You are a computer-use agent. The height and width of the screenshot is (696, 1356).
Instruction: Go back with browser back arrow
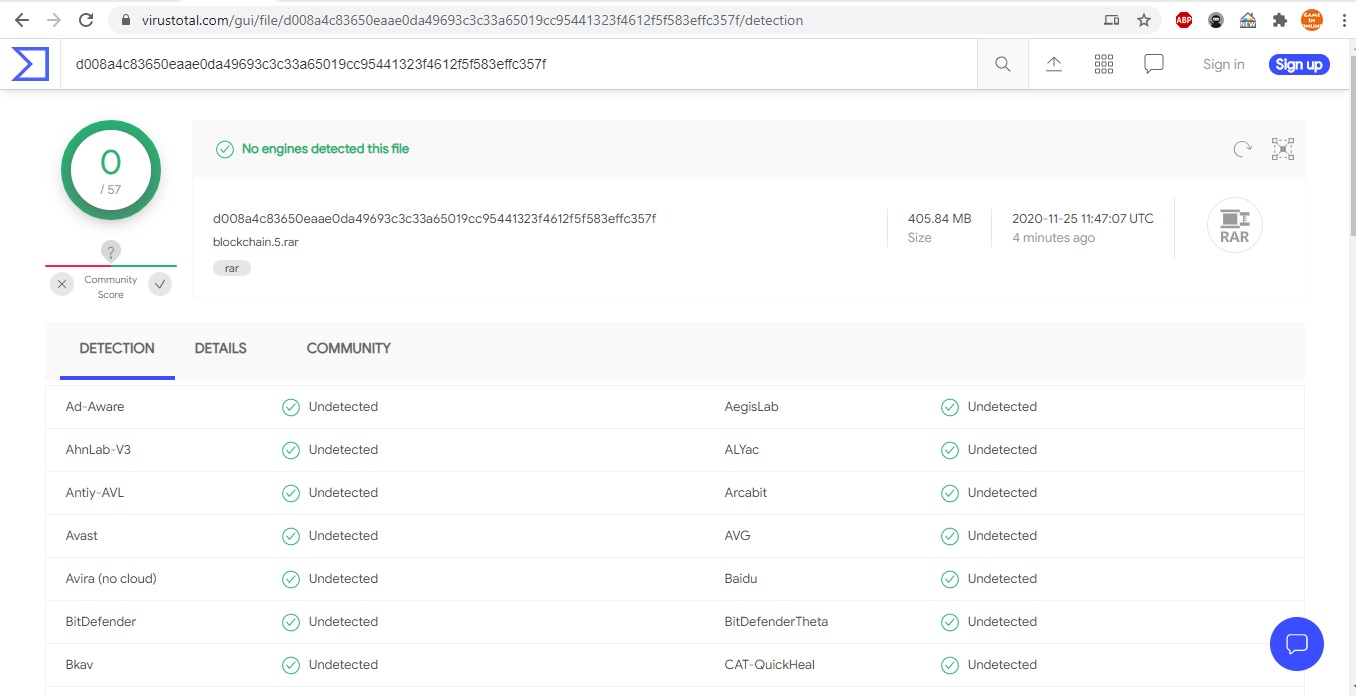tap(22, 20)
